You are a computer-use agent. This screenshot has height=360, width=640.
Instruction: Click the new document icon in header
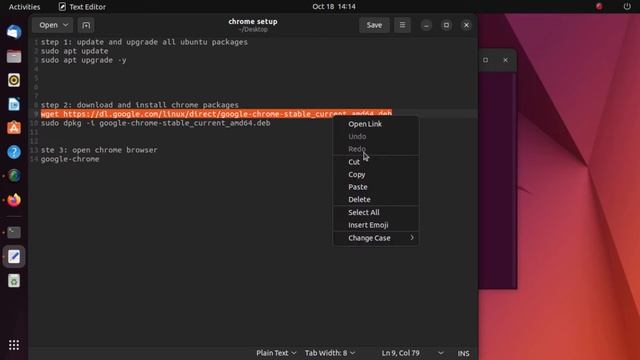pos(86,25)
